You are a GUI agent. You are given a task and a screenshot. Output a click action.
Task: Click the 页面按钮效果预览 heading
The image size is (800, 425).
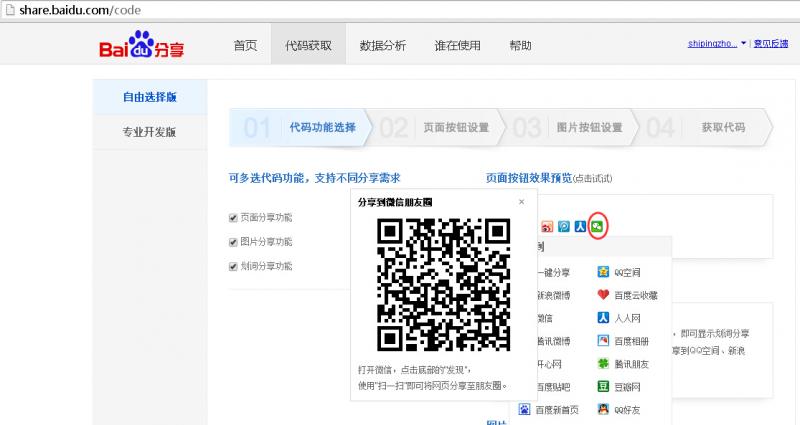(529, 178)
